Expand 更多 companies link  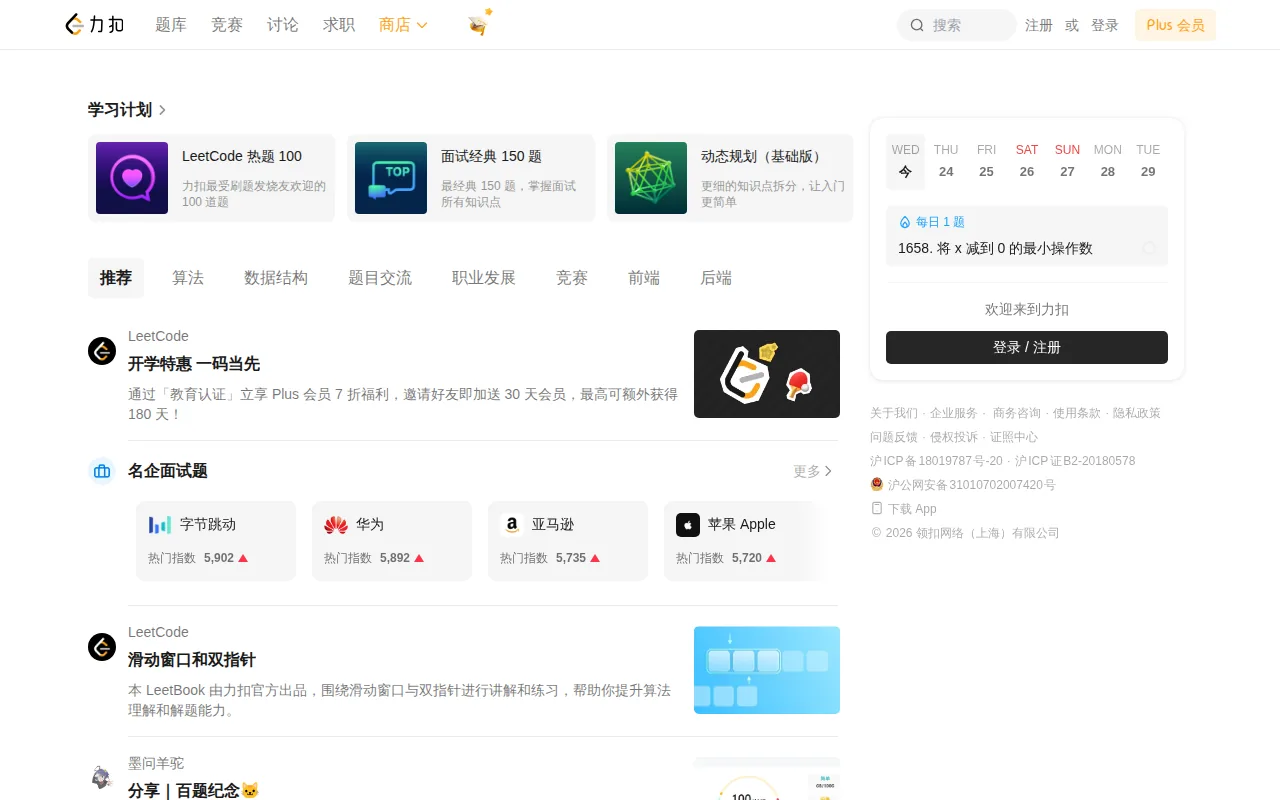812,471
